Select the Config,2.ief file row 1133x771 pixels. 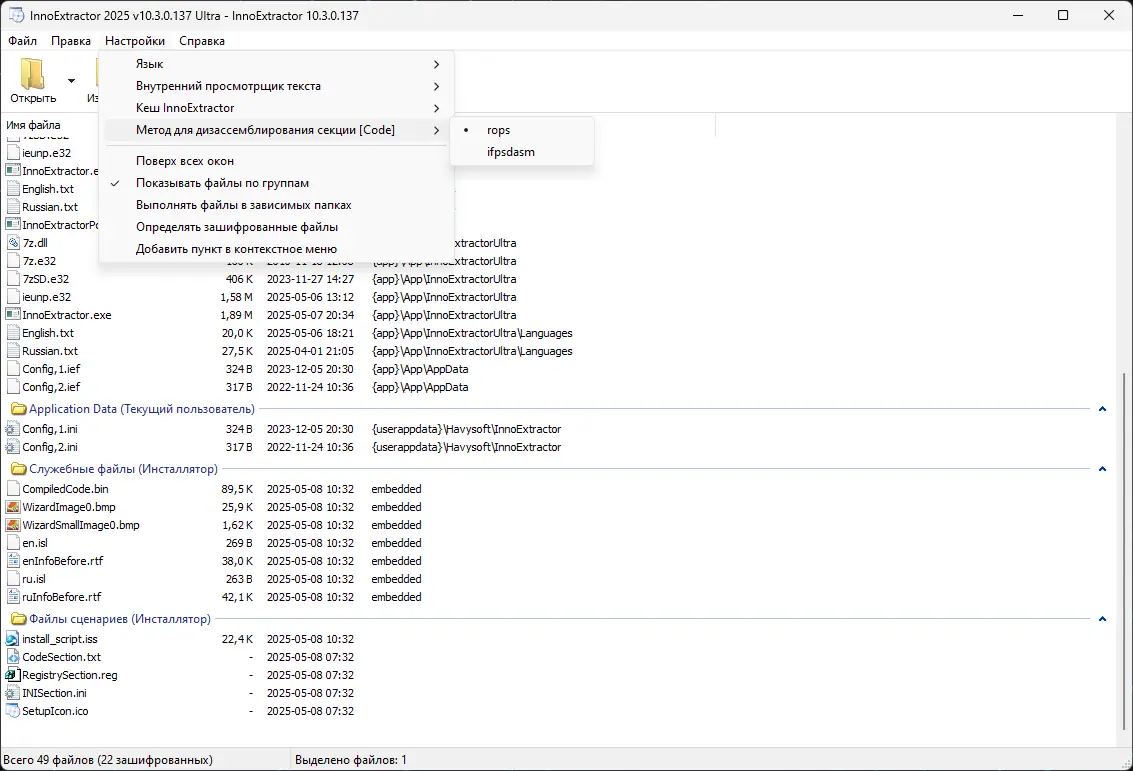[x=289, y=387]
